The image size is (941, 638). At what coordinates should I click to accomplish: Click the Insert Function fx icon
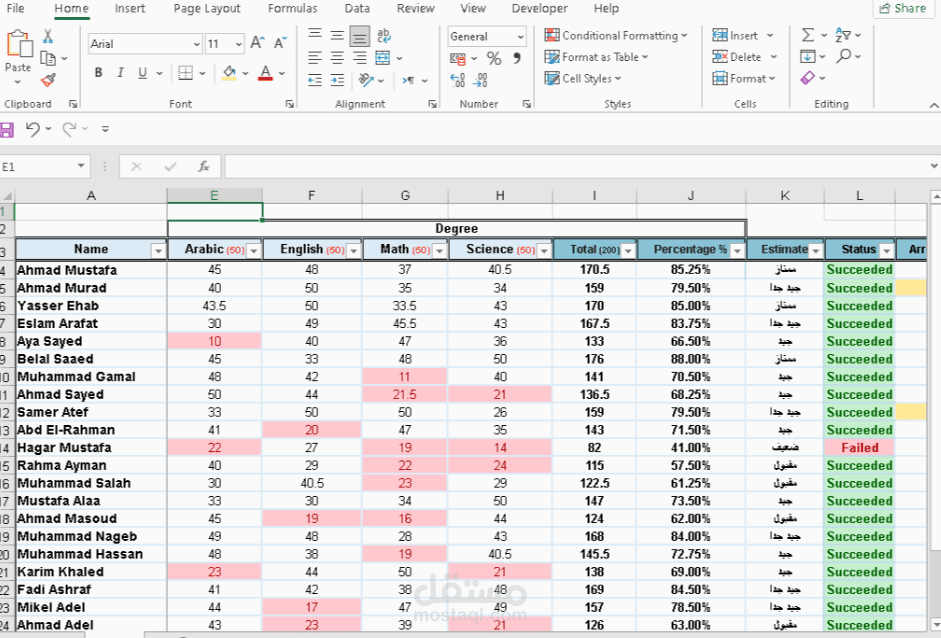(204, 166)
